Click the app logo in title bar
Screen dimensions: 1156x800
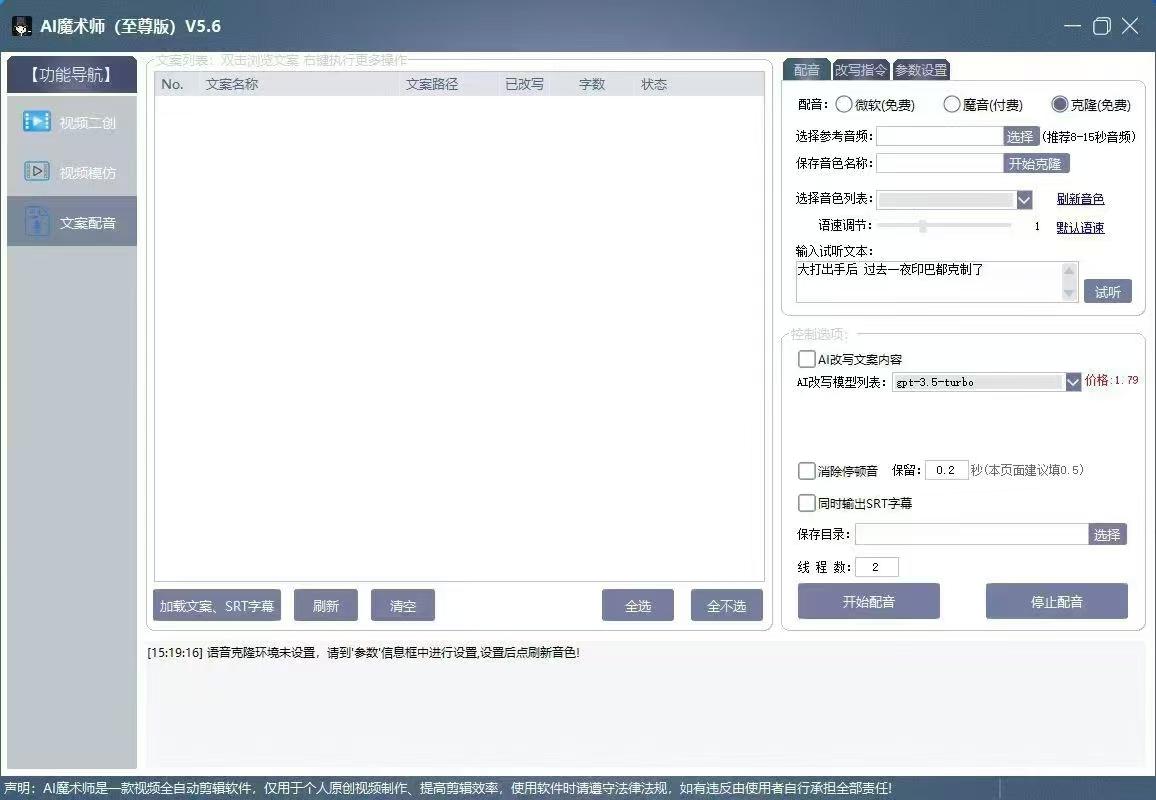point(21,26)
